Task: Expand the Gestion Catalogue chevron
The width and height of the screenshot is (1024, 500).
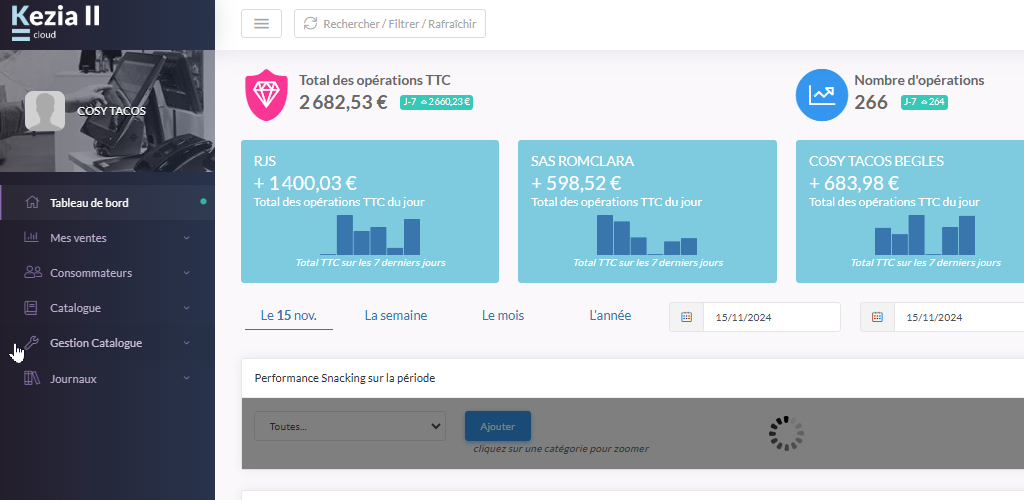Action: tap(187, 343)
